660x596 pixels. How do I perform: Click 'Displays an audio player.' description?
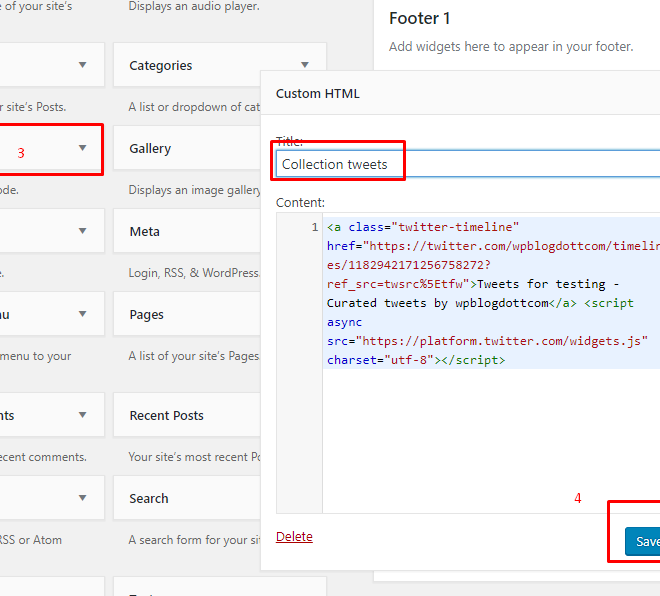click(x=194, y=6)
